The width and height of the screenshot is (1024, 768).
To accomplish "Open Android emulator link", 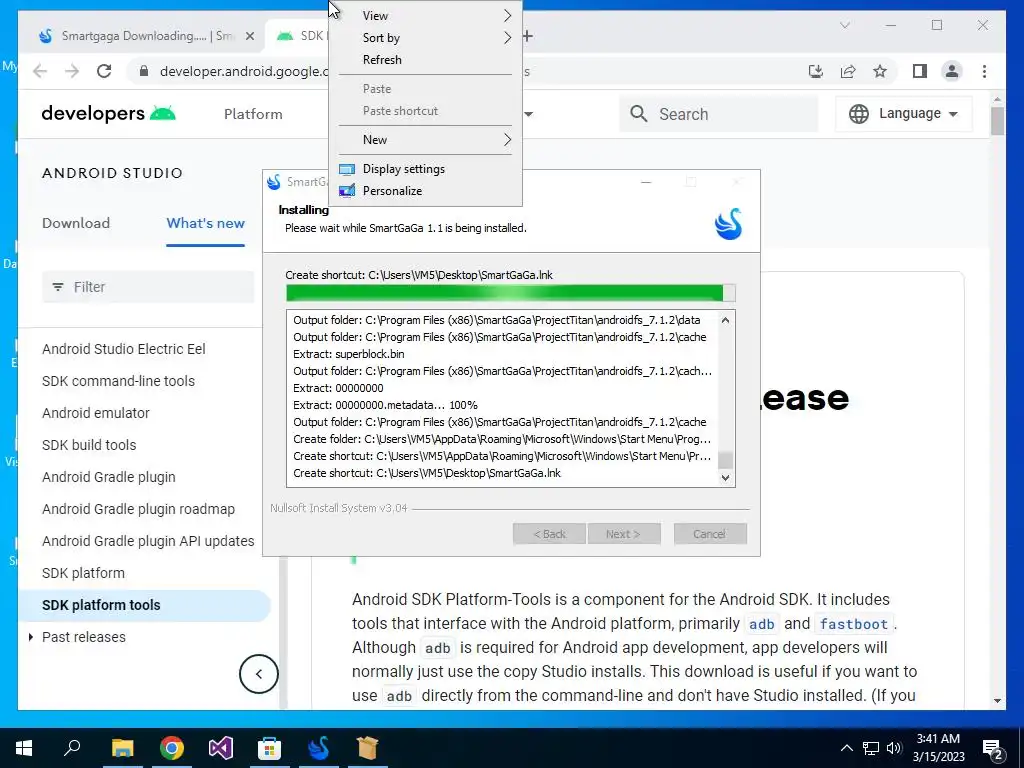I will (95, 413).
